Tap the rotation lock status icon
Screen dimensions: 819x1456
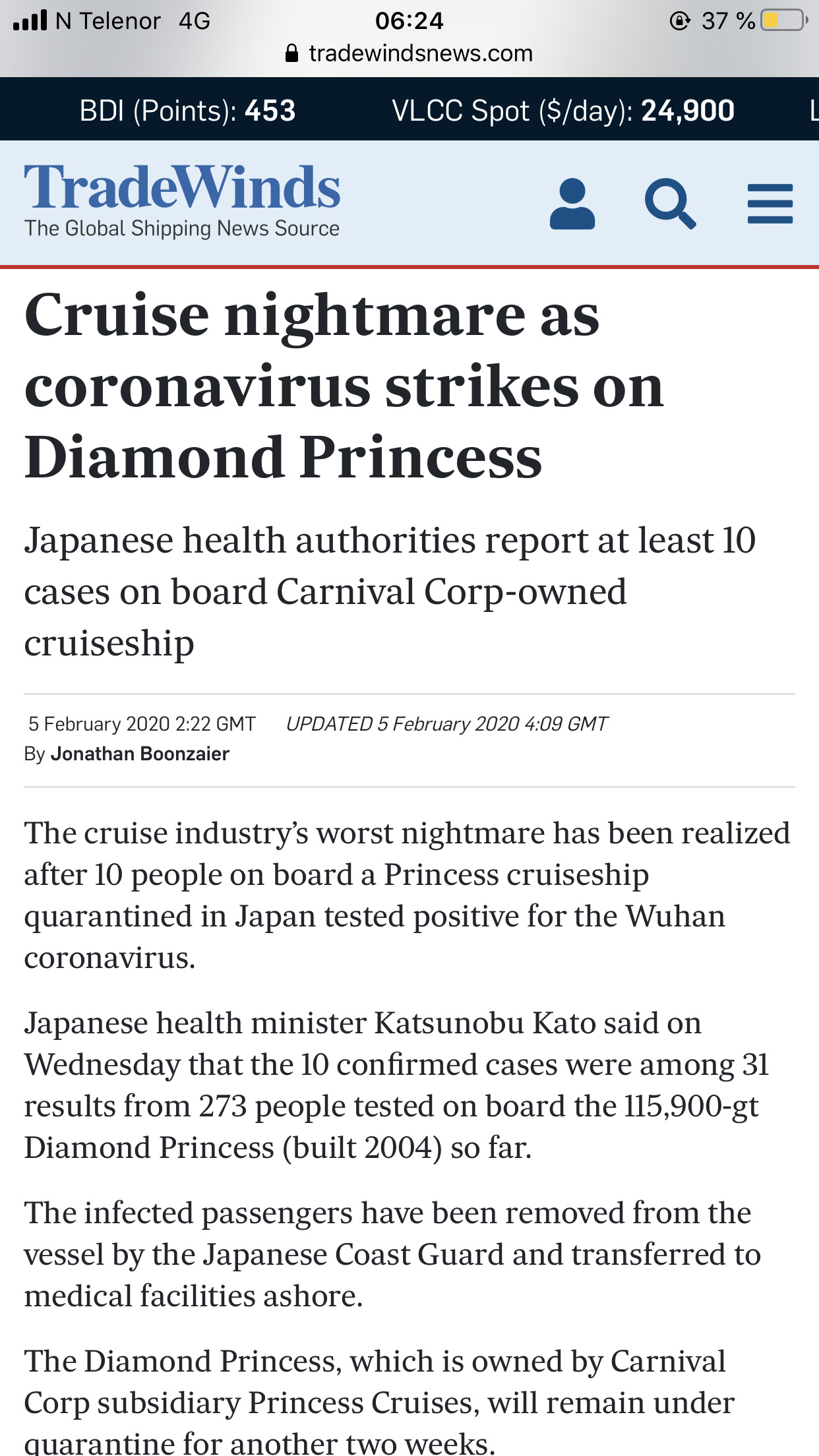click(679, 21)
